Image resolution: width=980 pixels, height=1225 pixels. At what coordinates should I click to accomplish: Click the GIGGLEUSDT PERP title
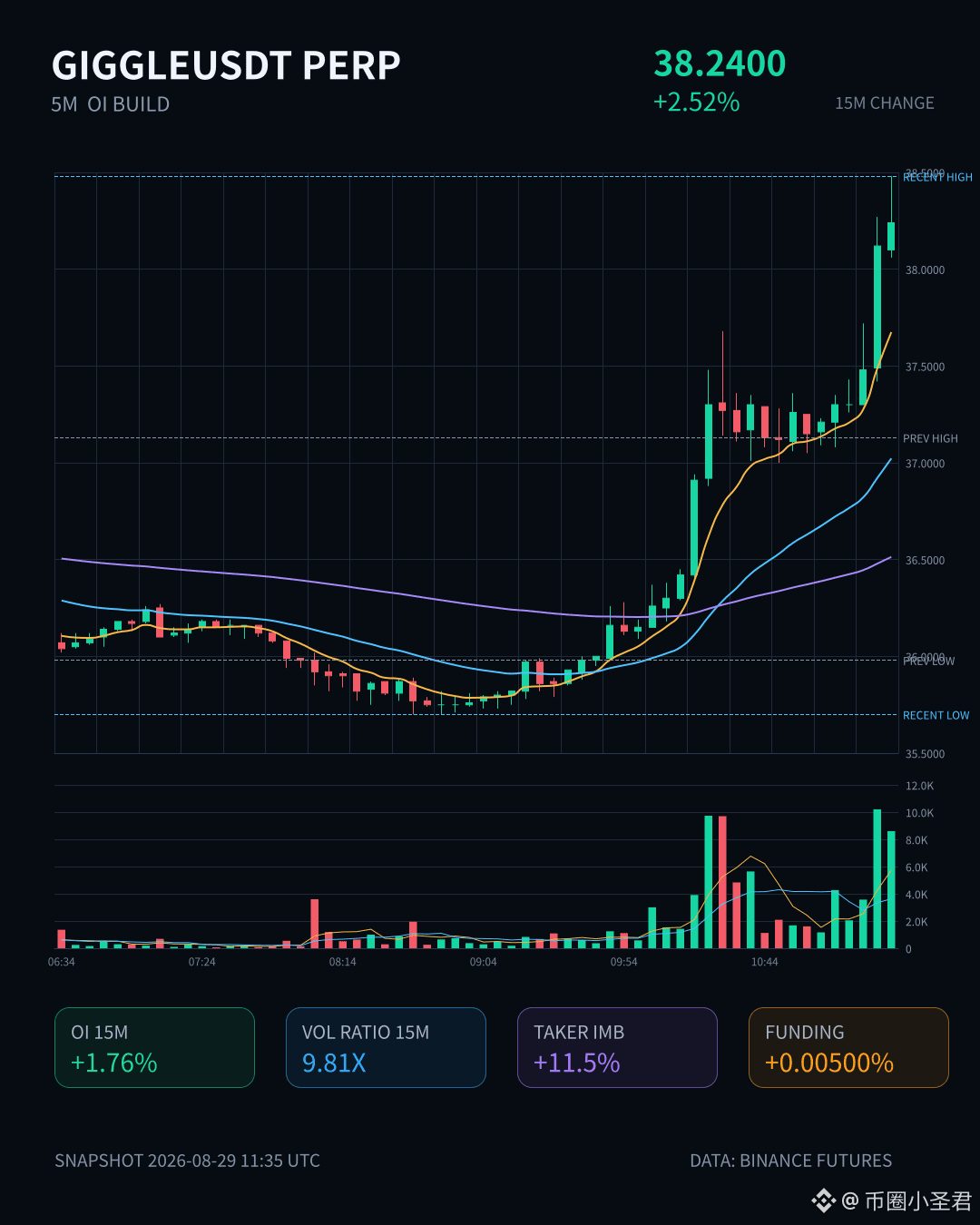(x=226, y=65)
